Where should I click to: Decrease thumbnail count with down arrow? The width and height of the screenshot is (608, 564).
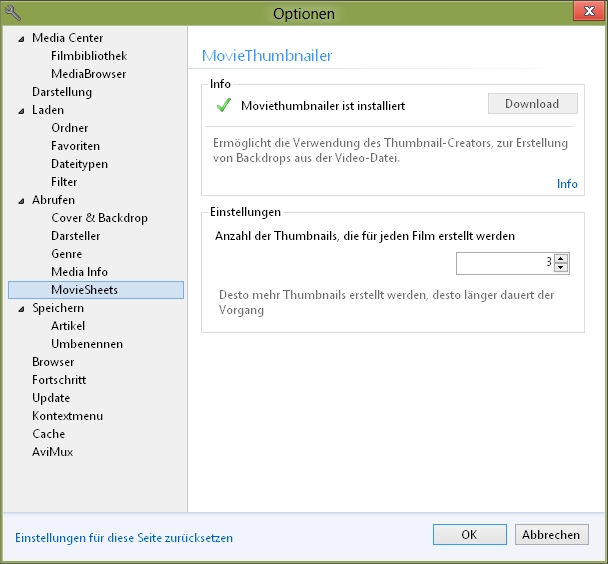pyautogui.click(x=561, y=267)
